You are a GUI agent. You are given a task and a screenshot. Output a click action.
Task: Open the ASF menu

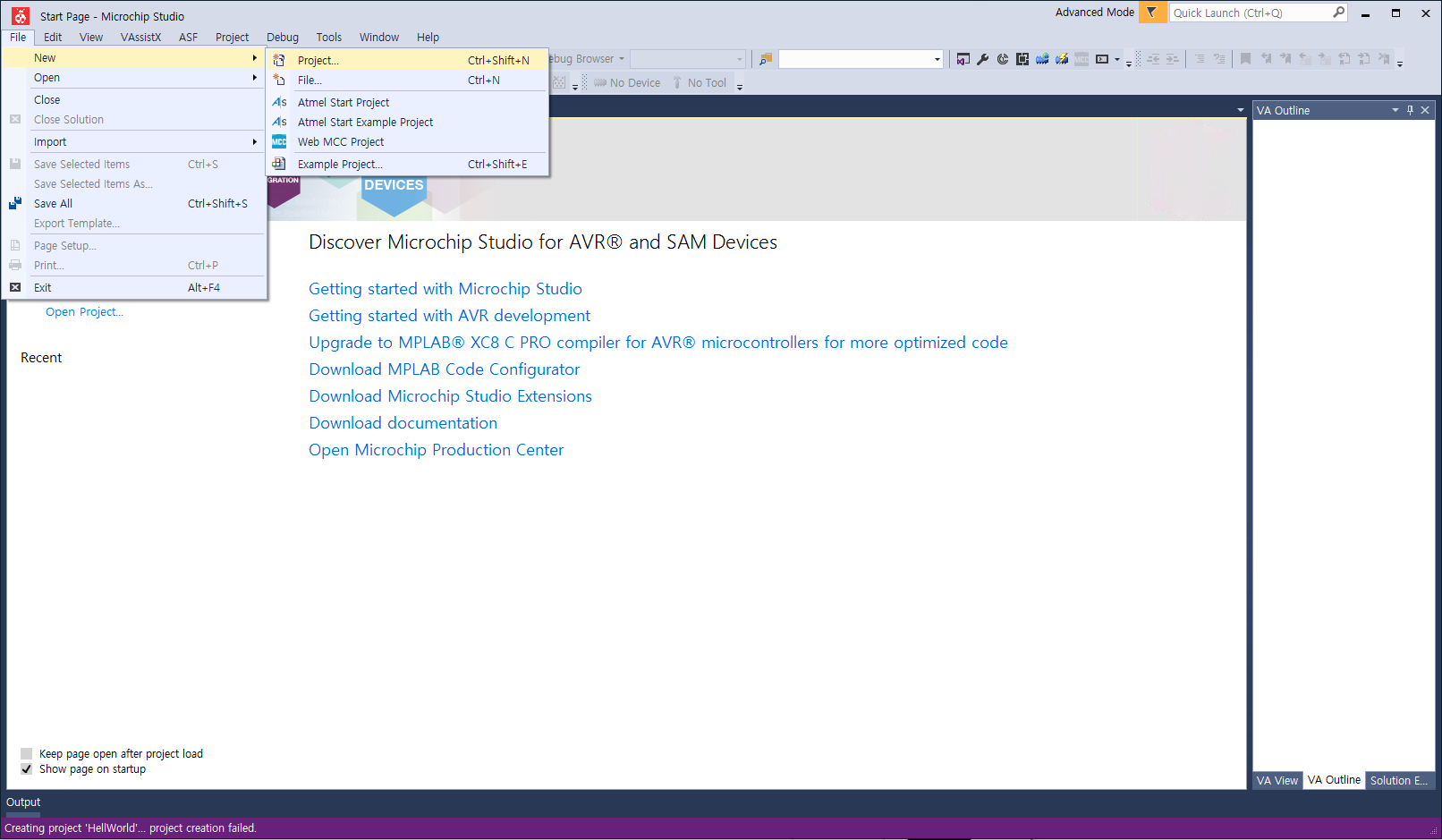click(x=188, y=37)
